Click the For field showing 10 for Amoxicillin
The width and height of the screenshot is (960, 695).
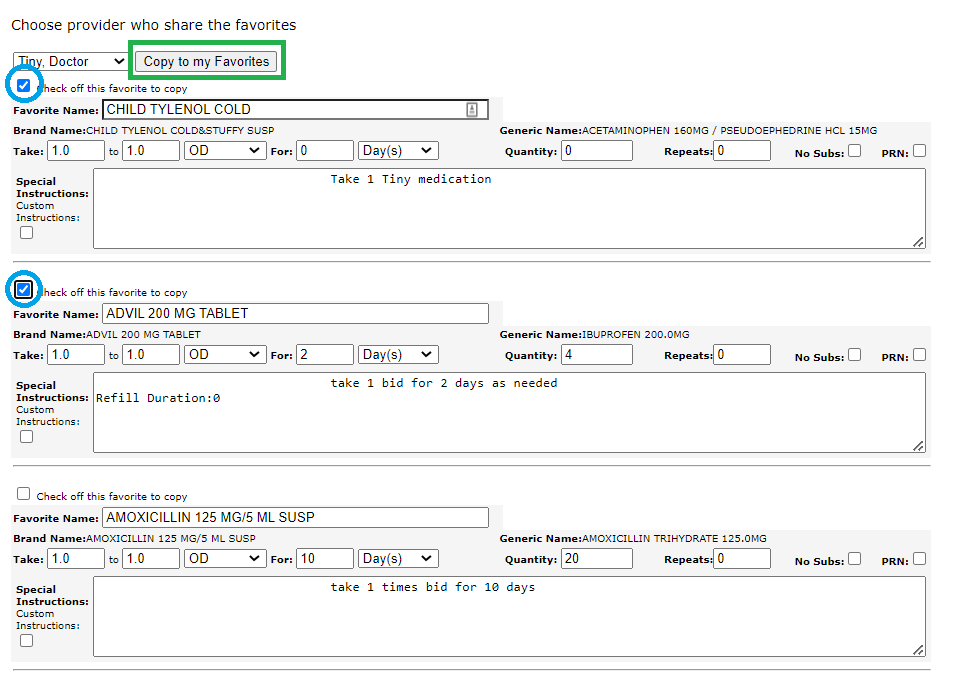[324, 558]
